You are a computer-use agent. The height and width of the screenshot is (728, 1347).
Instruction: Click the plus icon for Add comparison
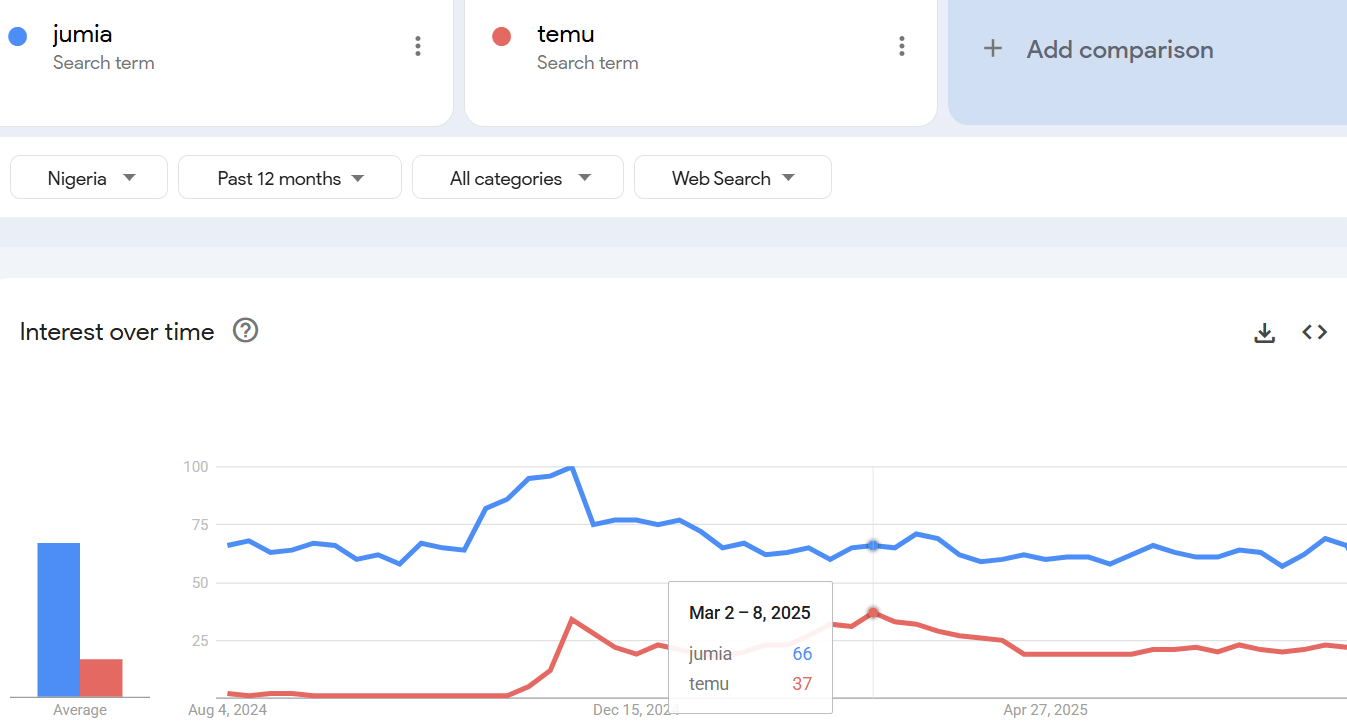click(x=993, y=48)
